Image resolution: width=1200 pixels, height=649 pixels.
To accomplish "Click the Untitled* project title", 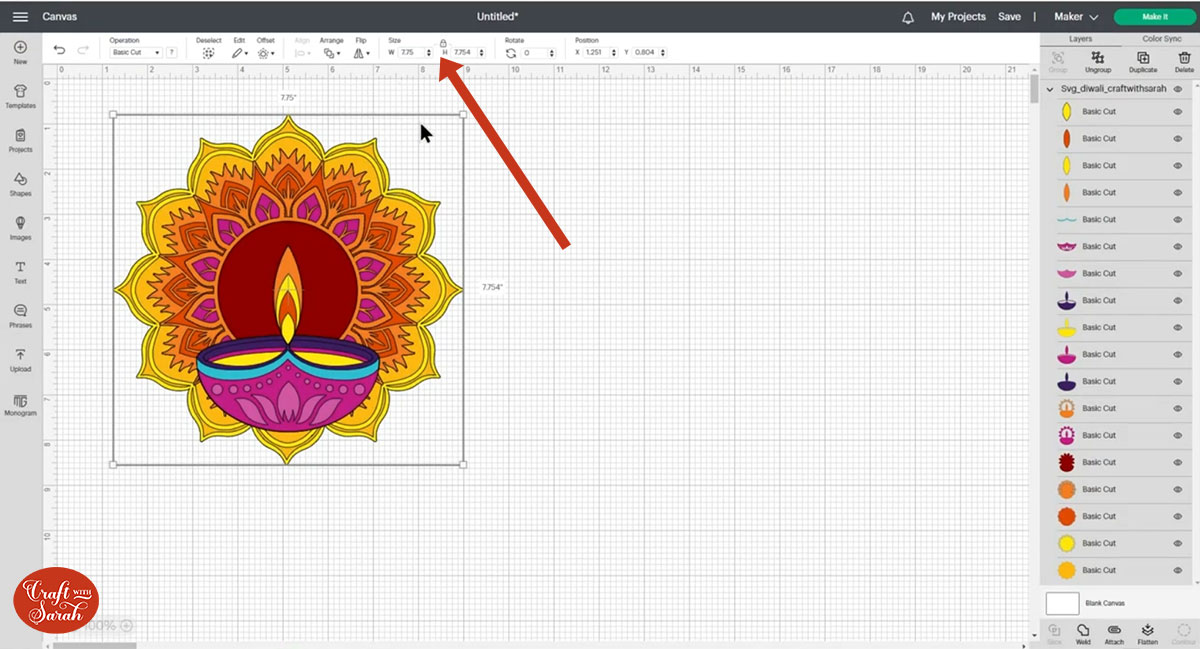I will (497, 17).
